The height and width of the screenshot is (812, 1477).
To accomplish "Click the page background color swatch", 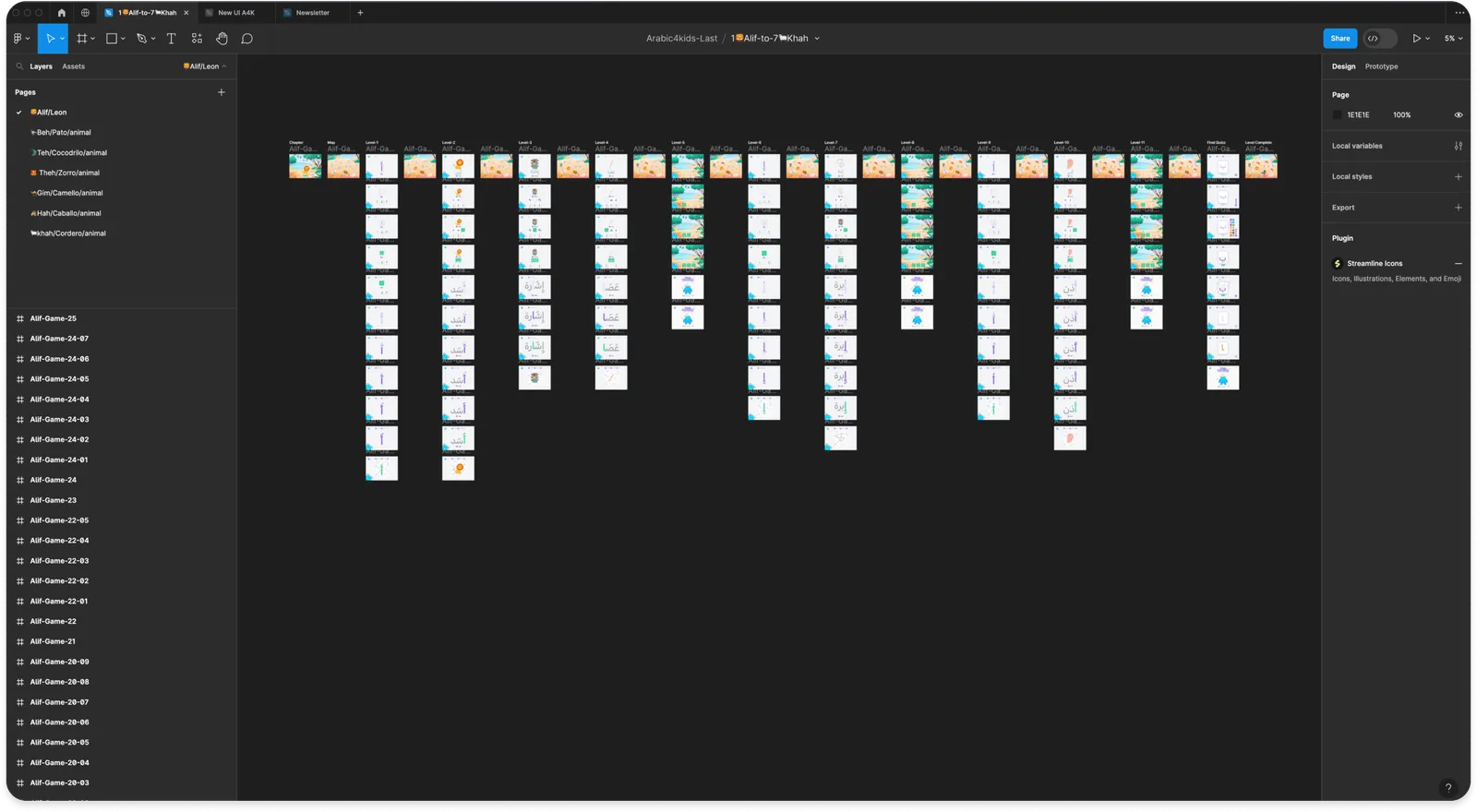I will point(1337,115).
